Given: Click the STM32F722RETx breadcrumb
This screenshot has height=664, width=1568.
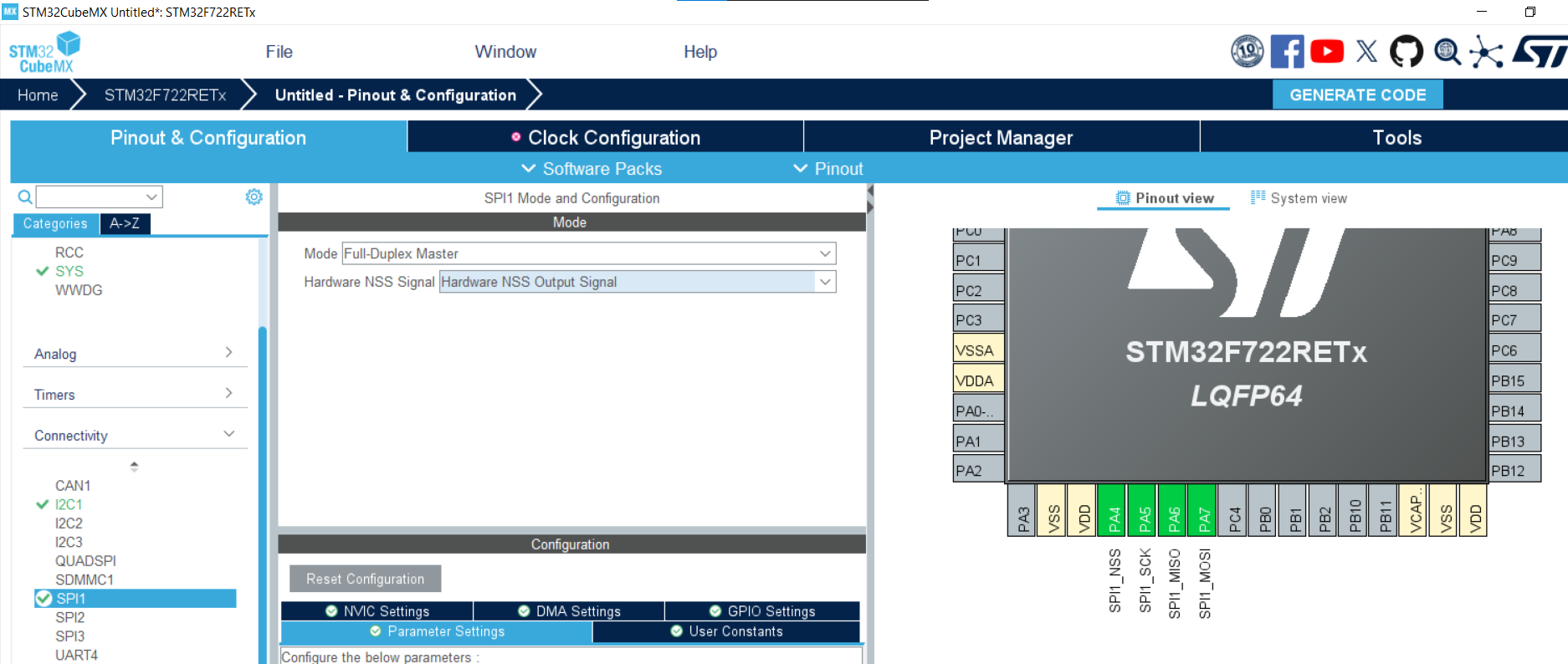Looking at the screenshot, I should coord(165,95).
